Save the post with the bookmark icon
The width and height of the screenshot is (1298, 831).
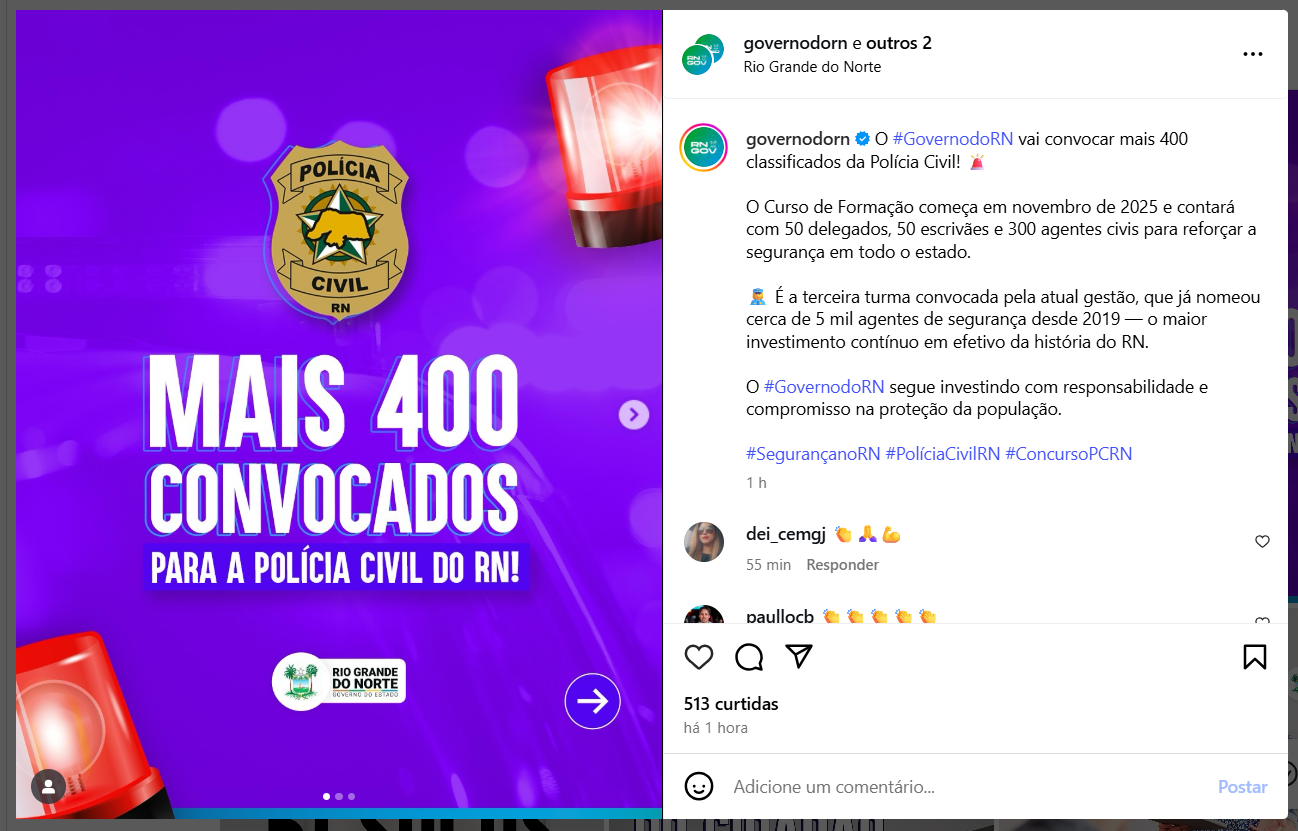click(x=1254, y=657)
